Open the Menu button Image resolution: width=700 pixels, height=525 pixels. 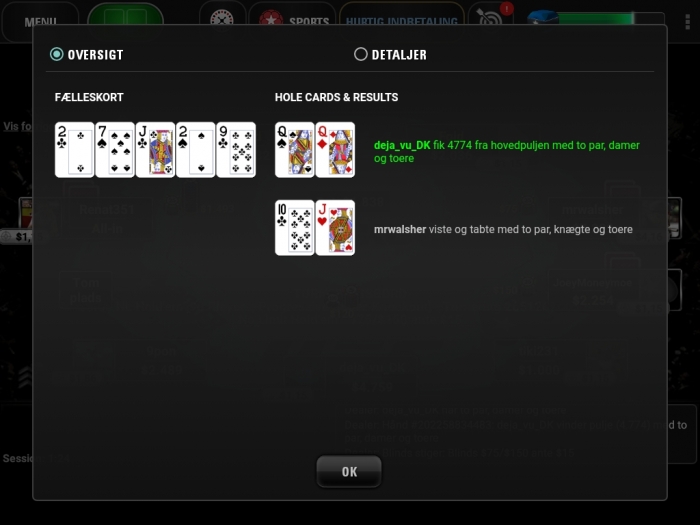[x=40, y=21]
